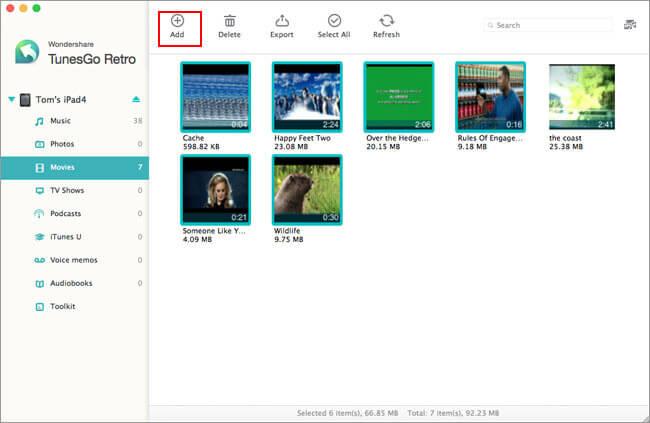Refresh the movie list
This screenshot has width=650, height=423.
pyautogui.click(x=386, y=27)
